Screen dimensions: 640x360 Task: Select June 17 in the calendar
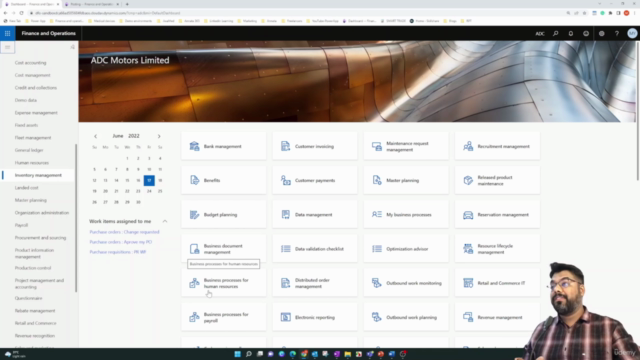click(x=149, y=180)
